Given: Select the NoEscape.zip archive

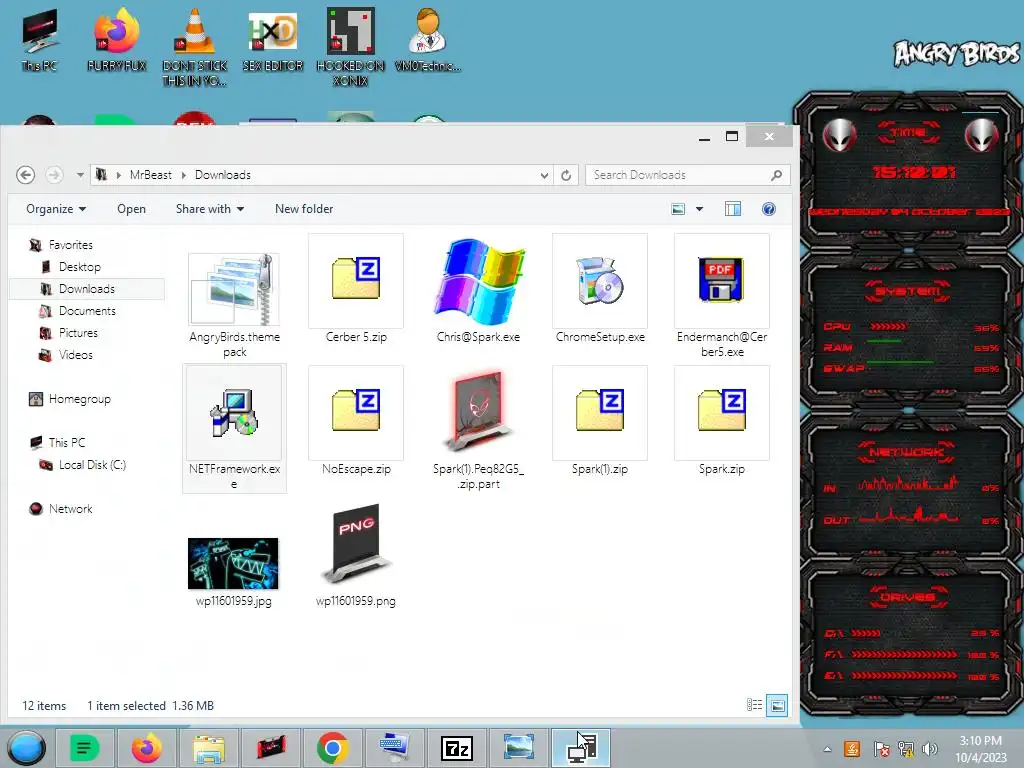Looking at the screenshot, I should (x=356, y=410).
